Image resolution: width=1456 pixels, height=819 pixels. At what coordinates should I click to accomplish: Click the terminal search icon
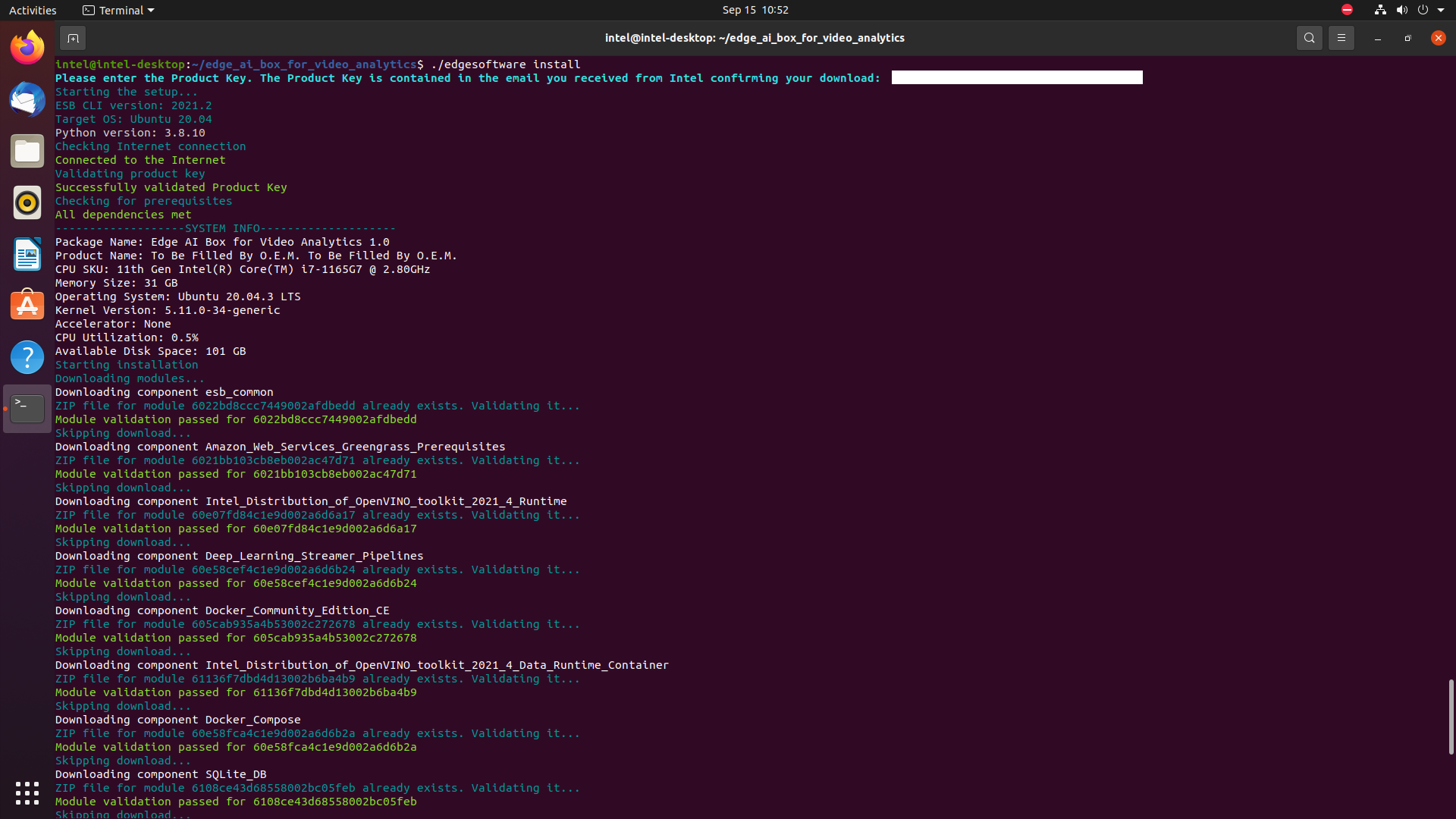click(1309, 38)
